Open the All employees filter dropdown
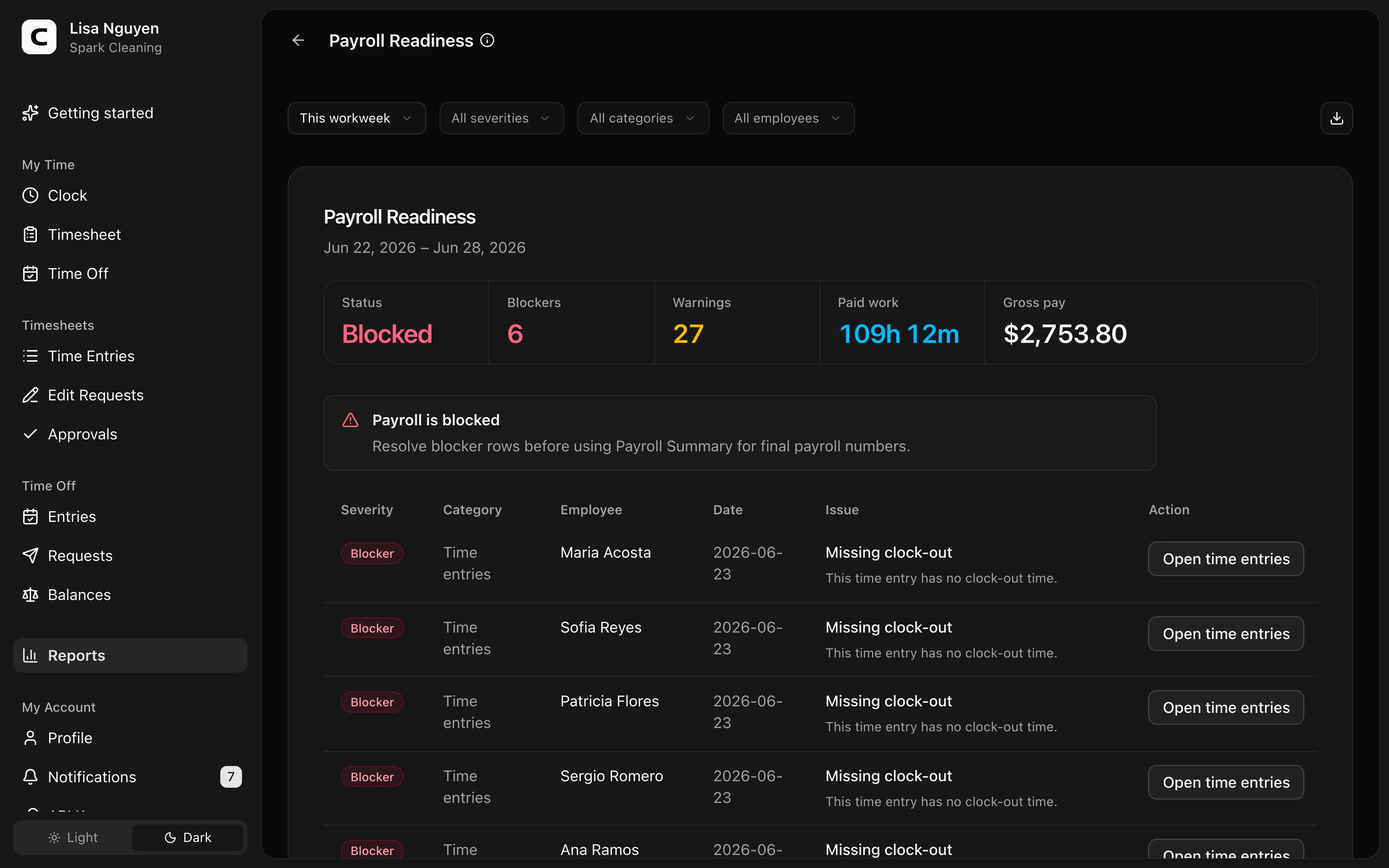 [788, 118]
